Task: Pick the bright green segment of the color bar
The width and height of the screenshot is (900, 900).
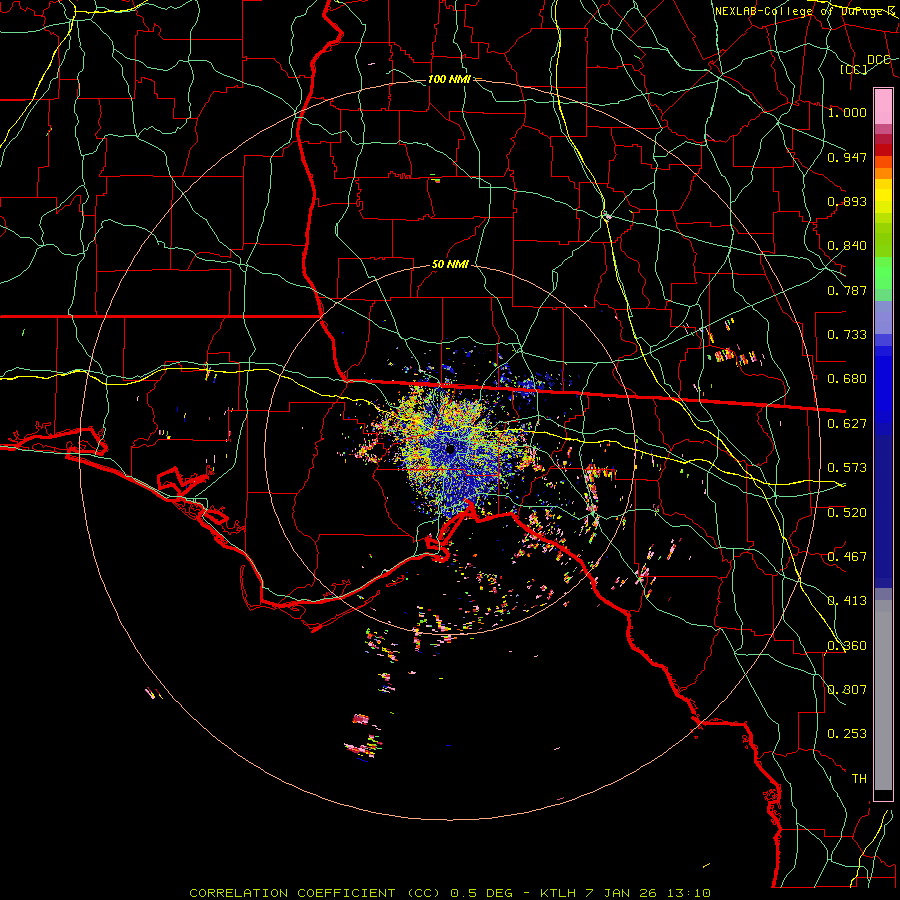Action: coord(883,273)
